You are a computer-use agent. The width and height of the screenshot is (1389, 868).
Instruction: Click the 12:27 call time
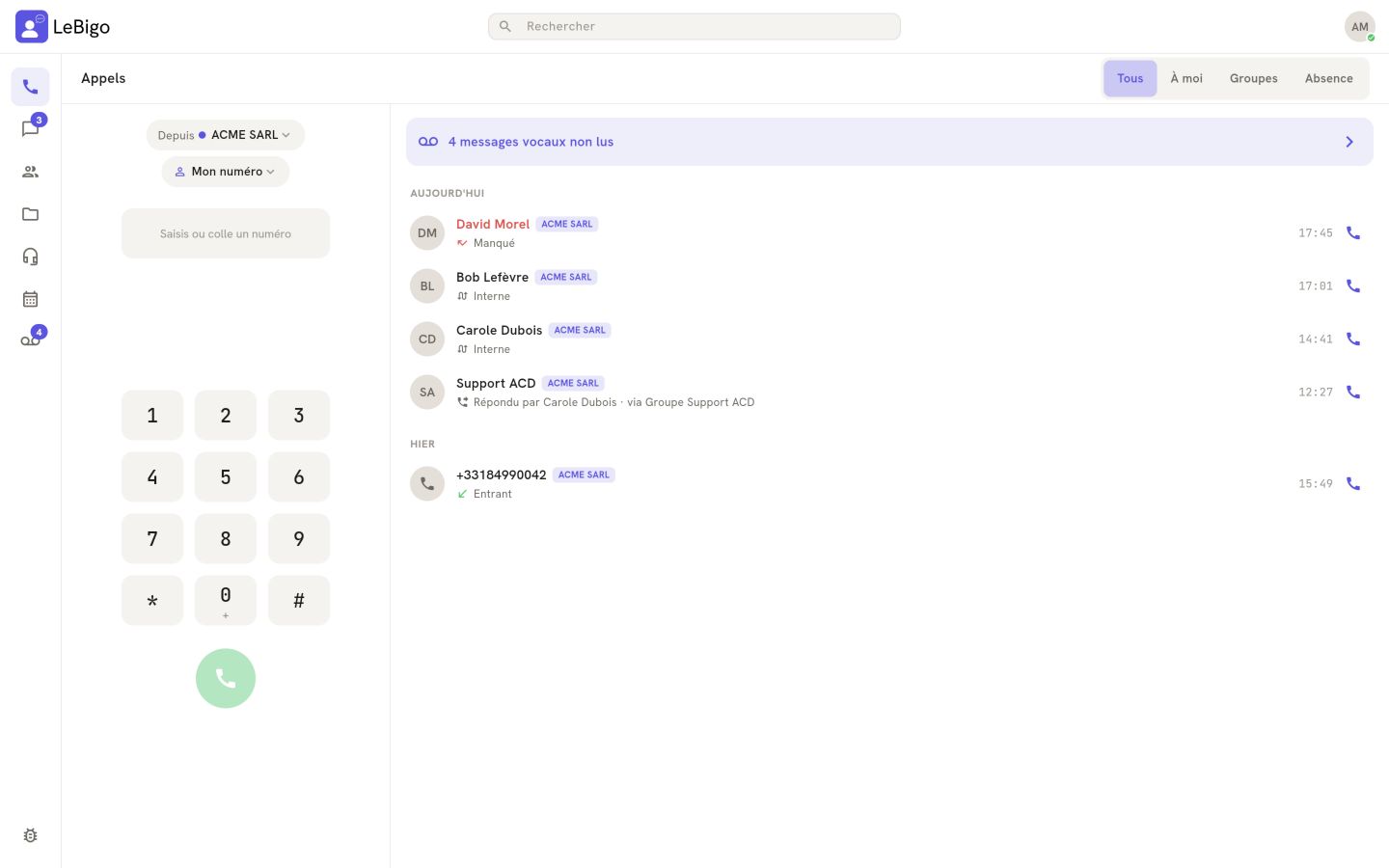pyautogui.click(x=1316, y=393)
